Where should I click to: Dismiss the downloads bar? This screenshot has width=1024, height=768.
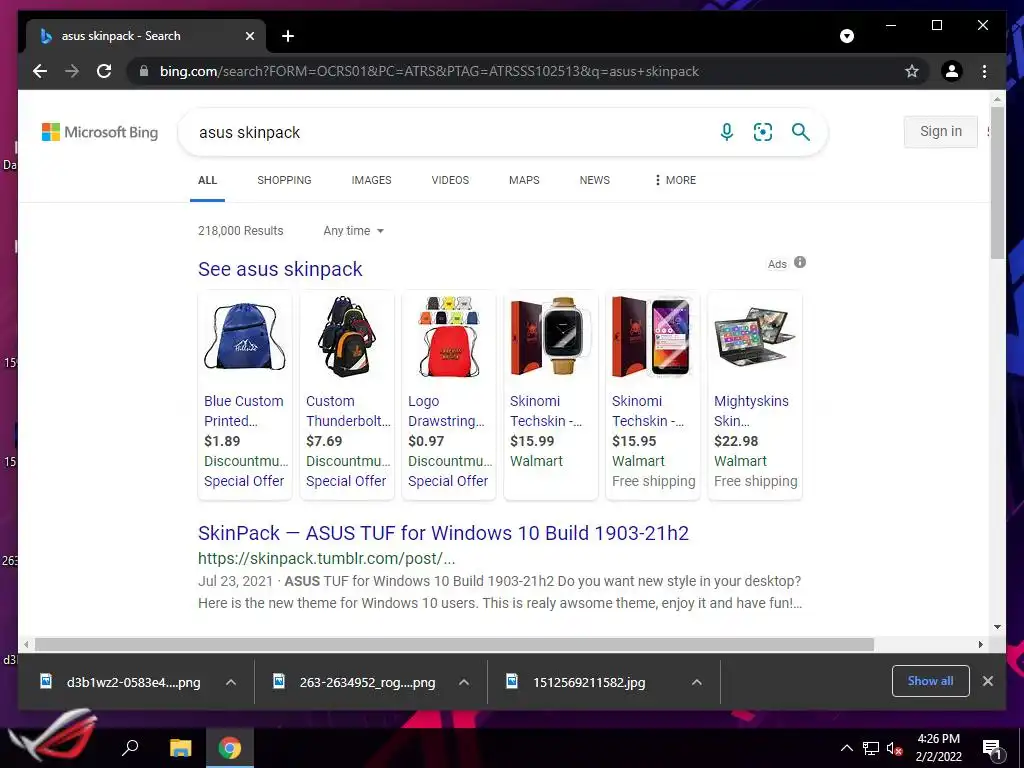point(987,681)
